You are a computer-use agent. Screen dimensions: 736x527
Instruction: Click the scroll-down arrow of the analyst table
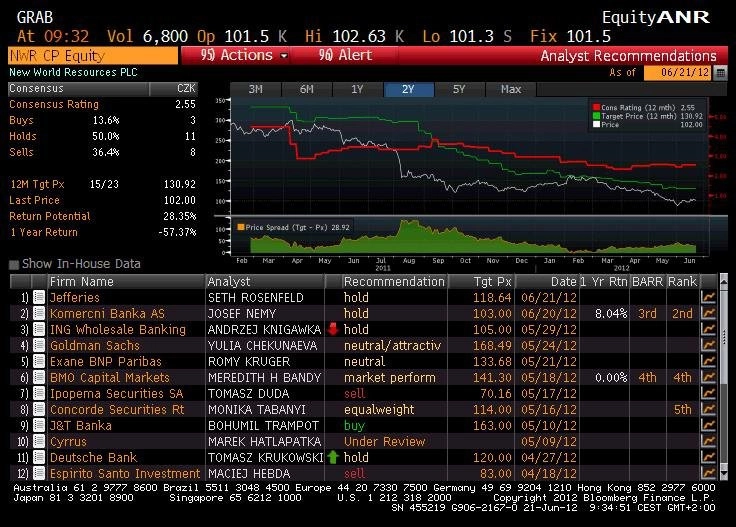click(x=724, y=474)
